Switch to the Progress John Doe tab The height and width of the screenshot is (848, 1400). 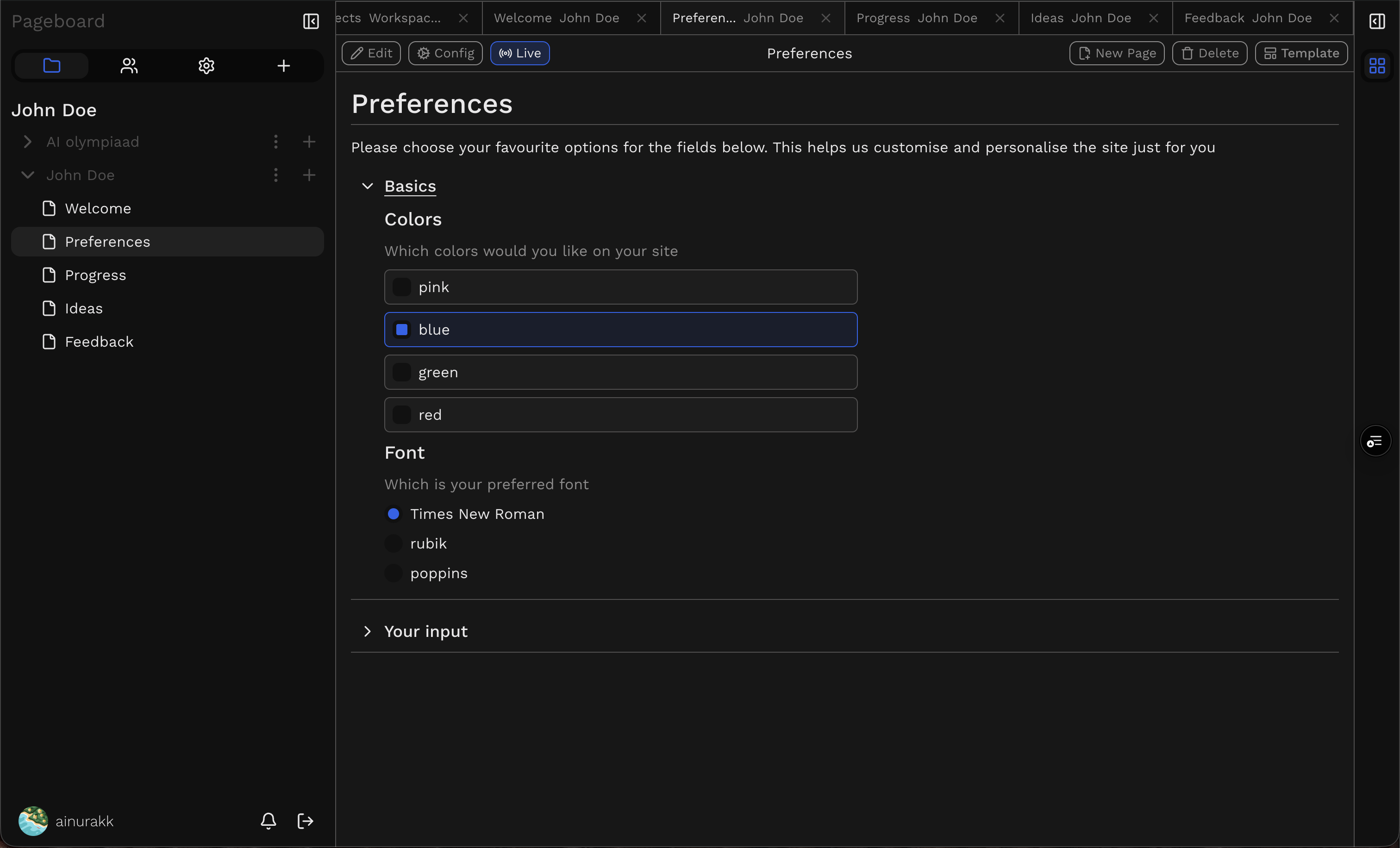[x=917, y=18]
